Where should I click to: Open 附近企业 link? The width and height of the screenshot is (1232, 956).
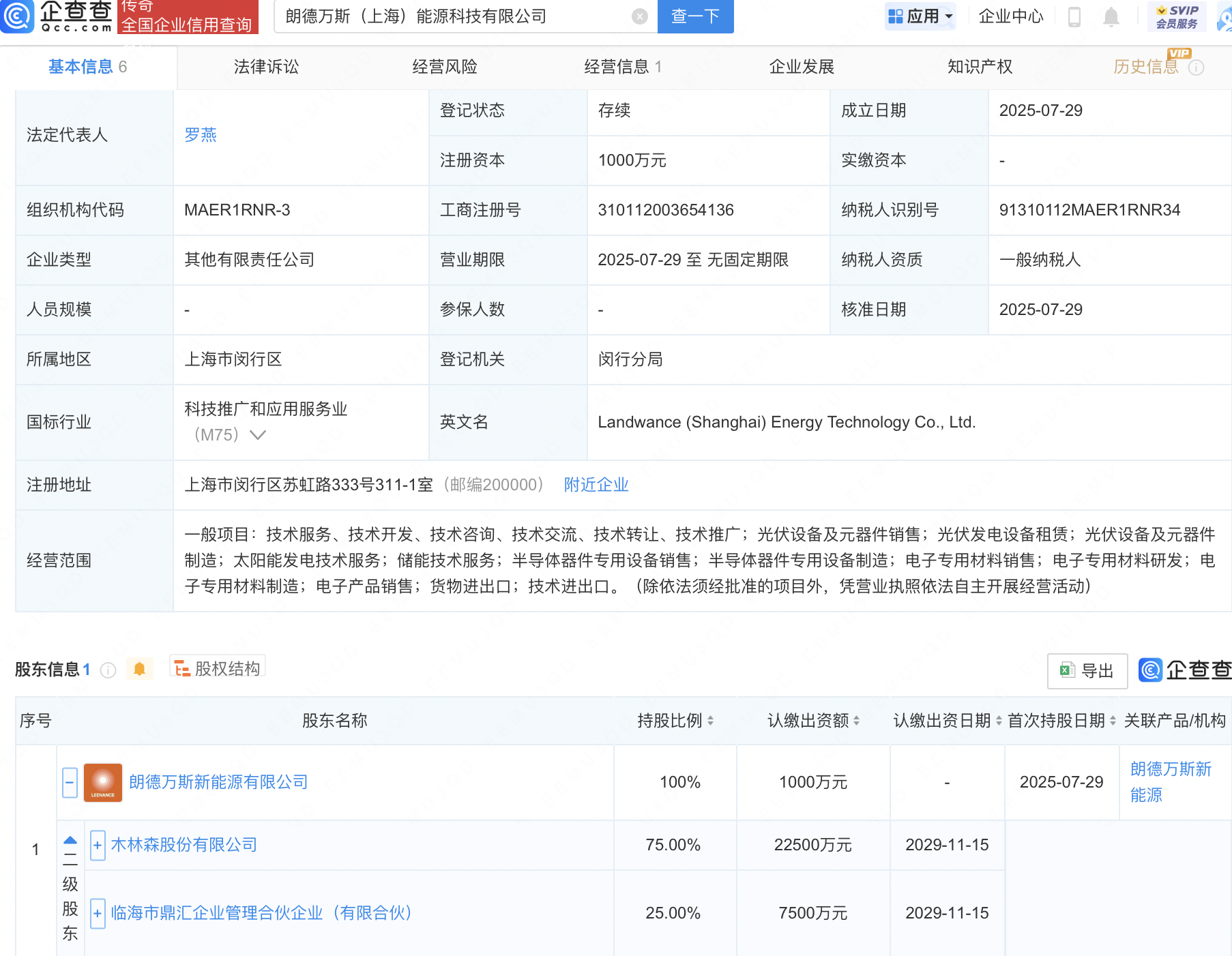(x=596, y=485)
